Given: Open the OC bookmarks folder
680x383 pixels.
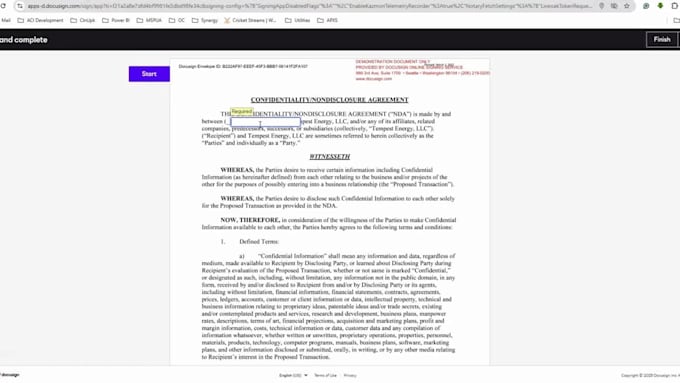Looking at the screenshot, I should click(177, 20).
